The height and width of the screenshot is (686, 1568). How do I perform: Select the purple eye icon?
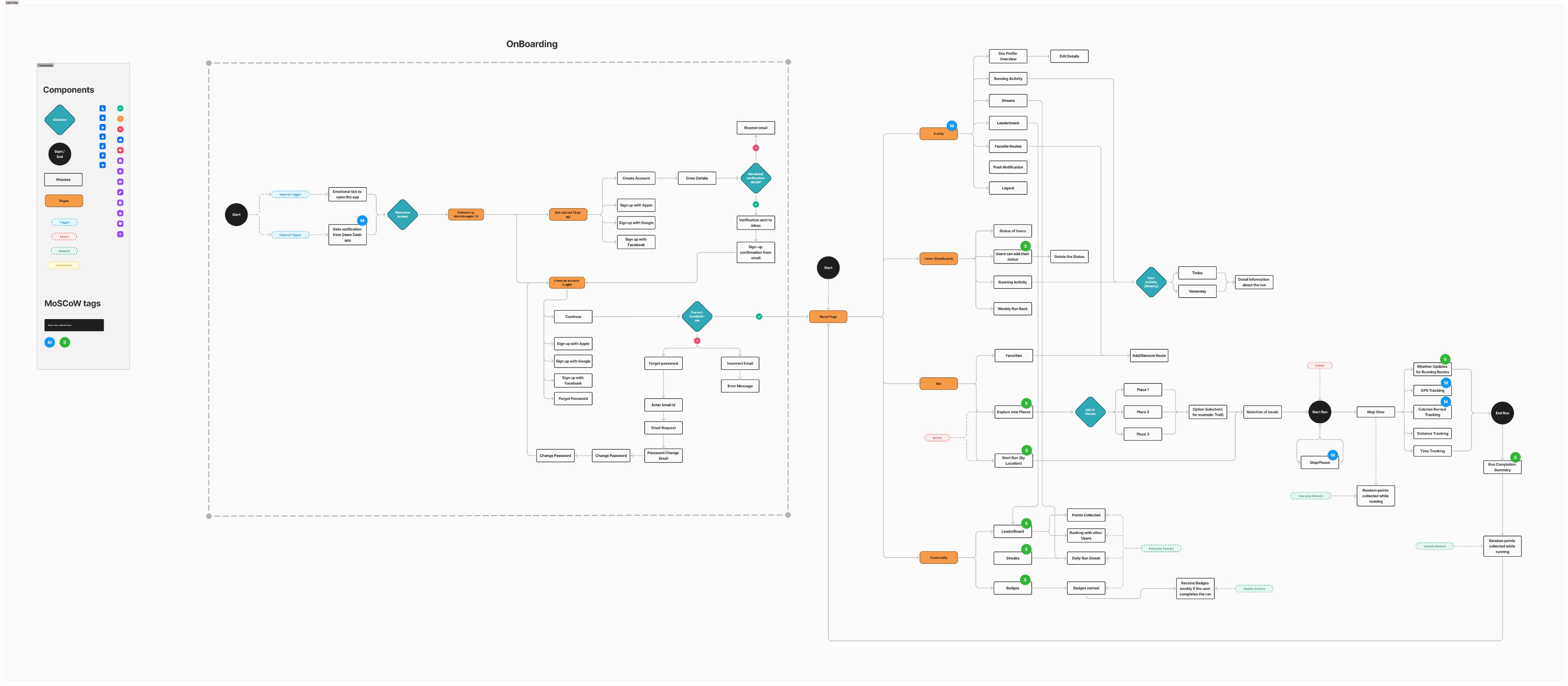121,182
